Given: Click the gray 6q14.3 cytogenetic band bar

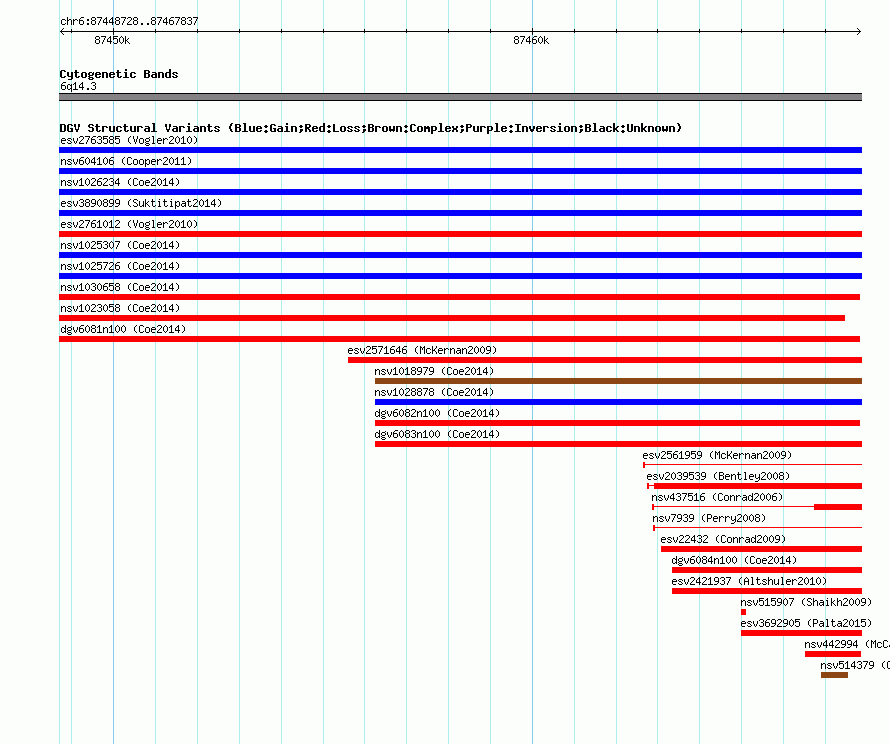Looking at the screenshot, I should (460, 97).
